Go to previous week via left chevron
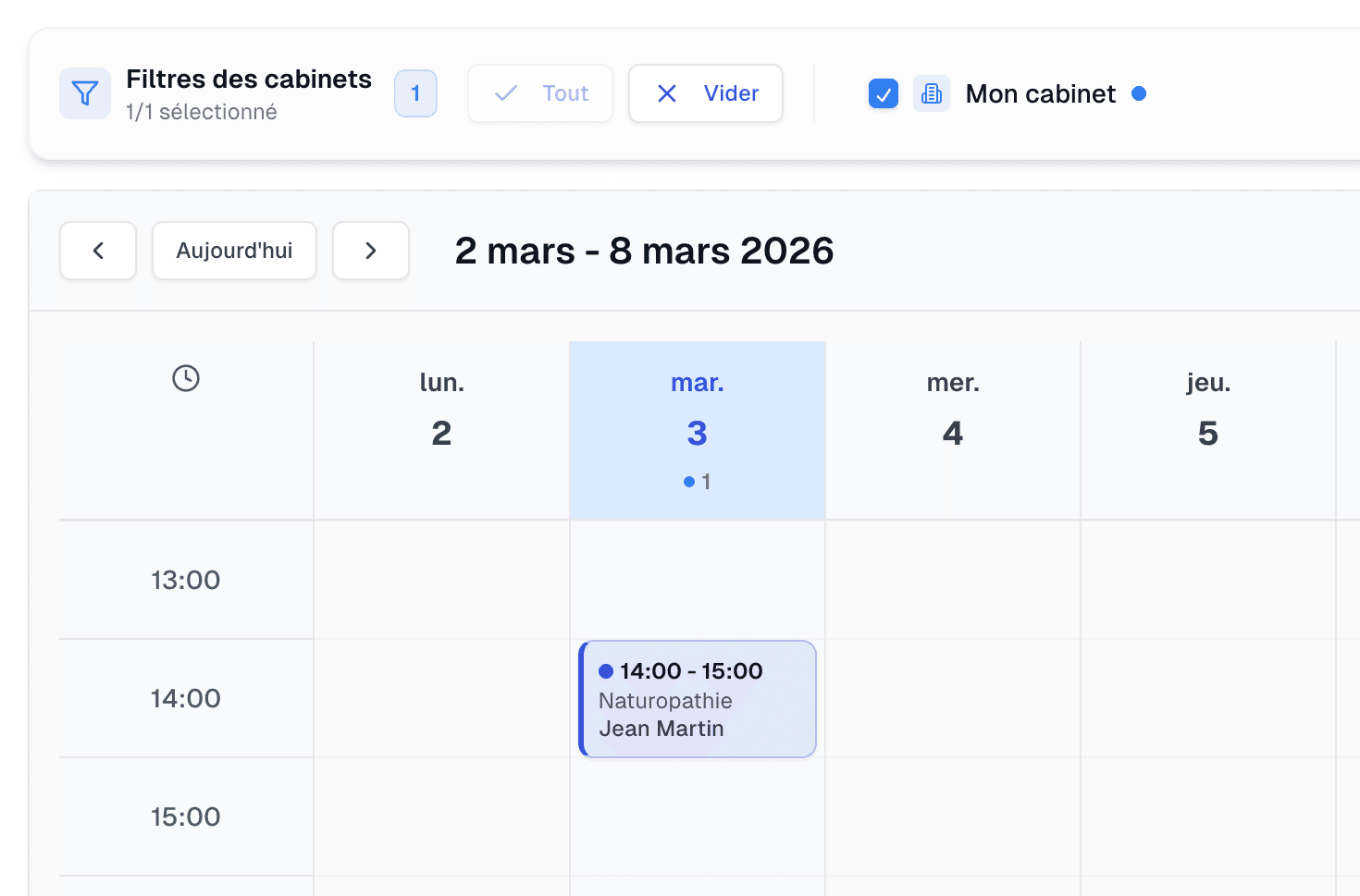 pyautogui.click(x=98, y=251)
